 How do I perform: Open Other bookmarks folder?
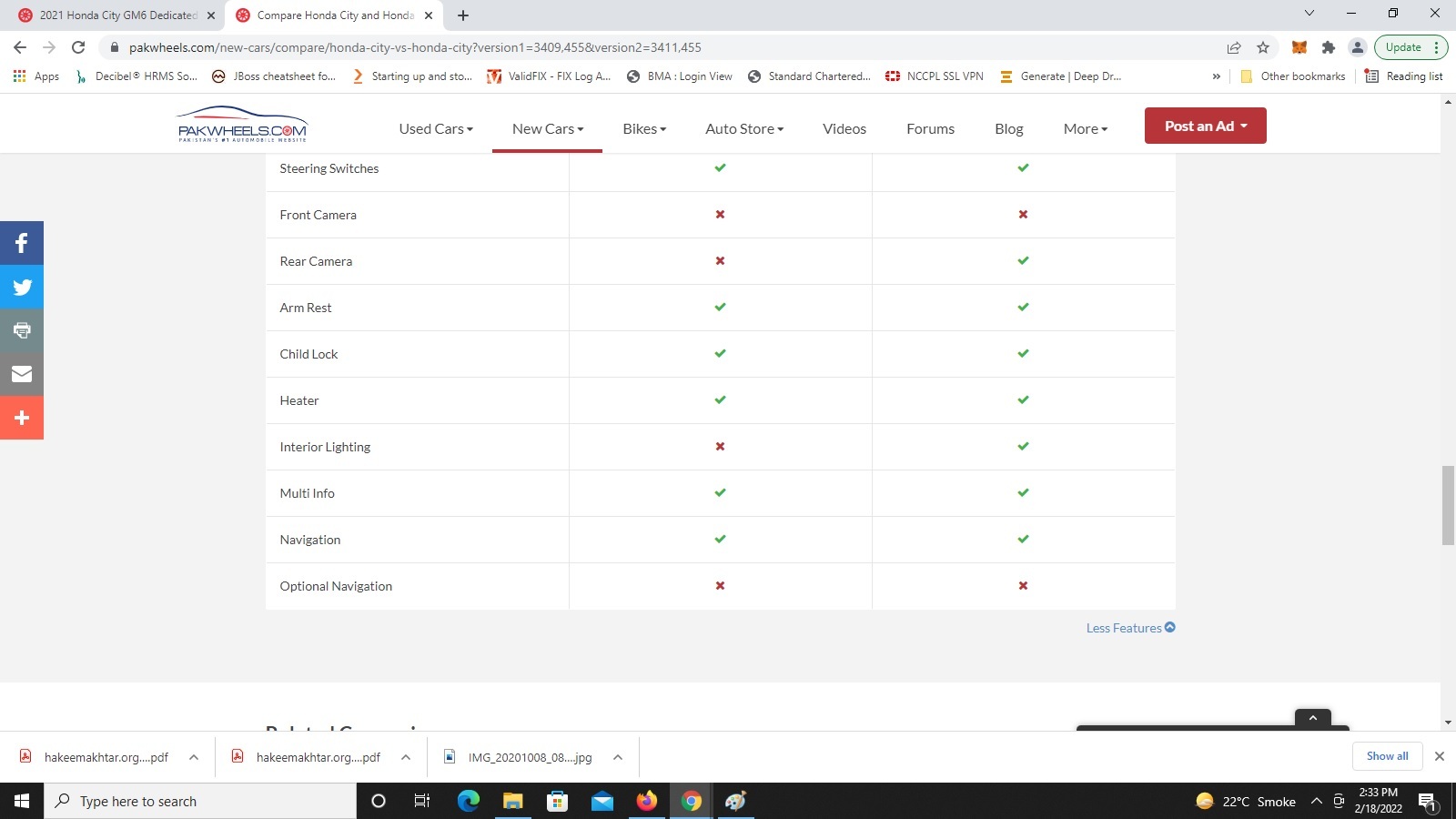point(1292,76)
